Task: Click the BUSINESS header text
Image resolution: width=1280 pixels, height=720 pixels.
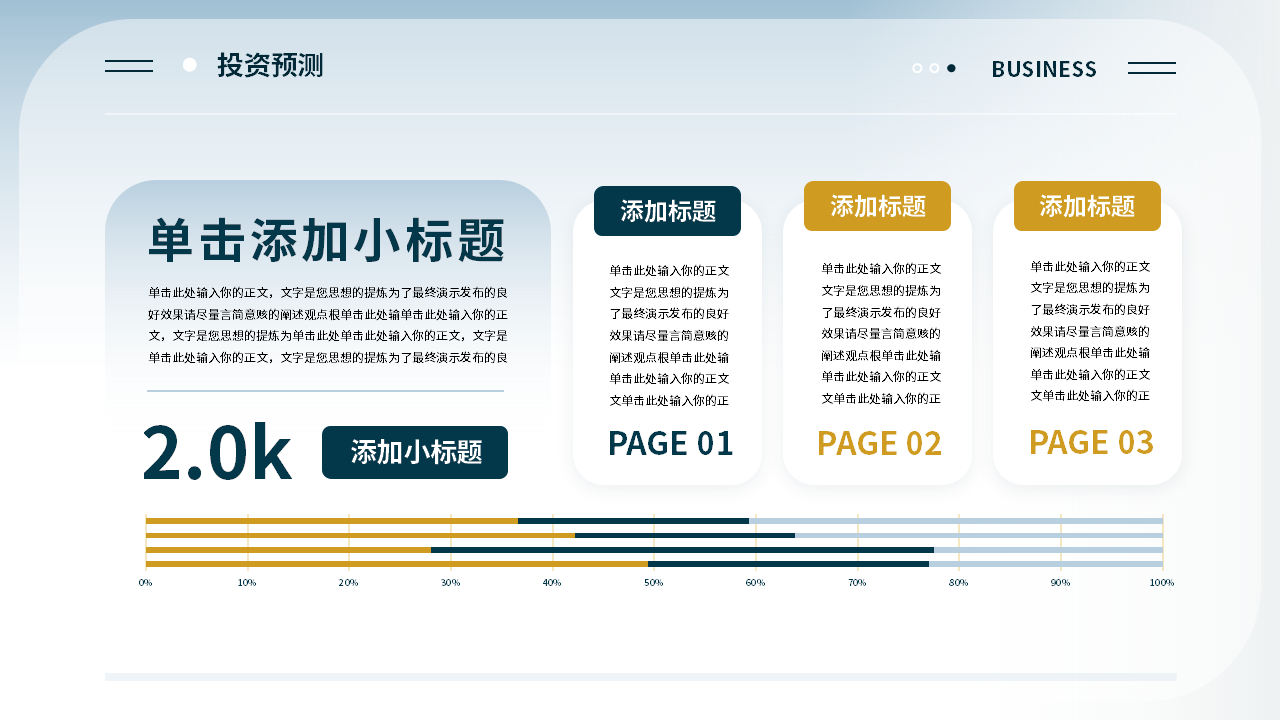Action: coord(1044,69)
